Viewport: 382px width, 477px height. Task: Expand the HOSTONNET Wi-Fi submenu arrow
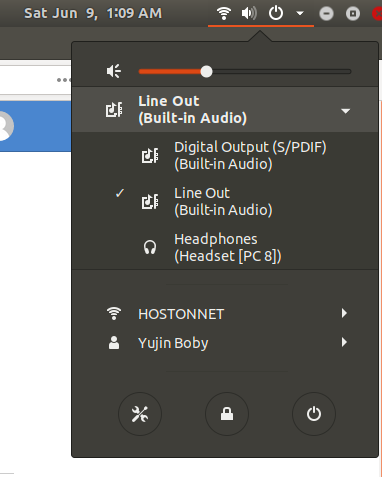pyautogui.click(x=344, y=313)
